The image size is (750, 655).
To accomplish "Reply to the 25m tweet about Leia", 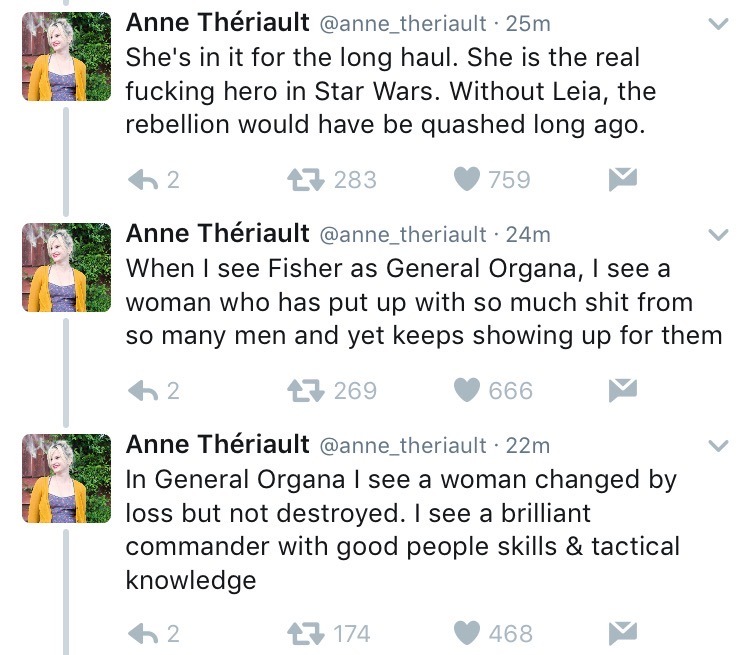I will (x=145, y=179).
